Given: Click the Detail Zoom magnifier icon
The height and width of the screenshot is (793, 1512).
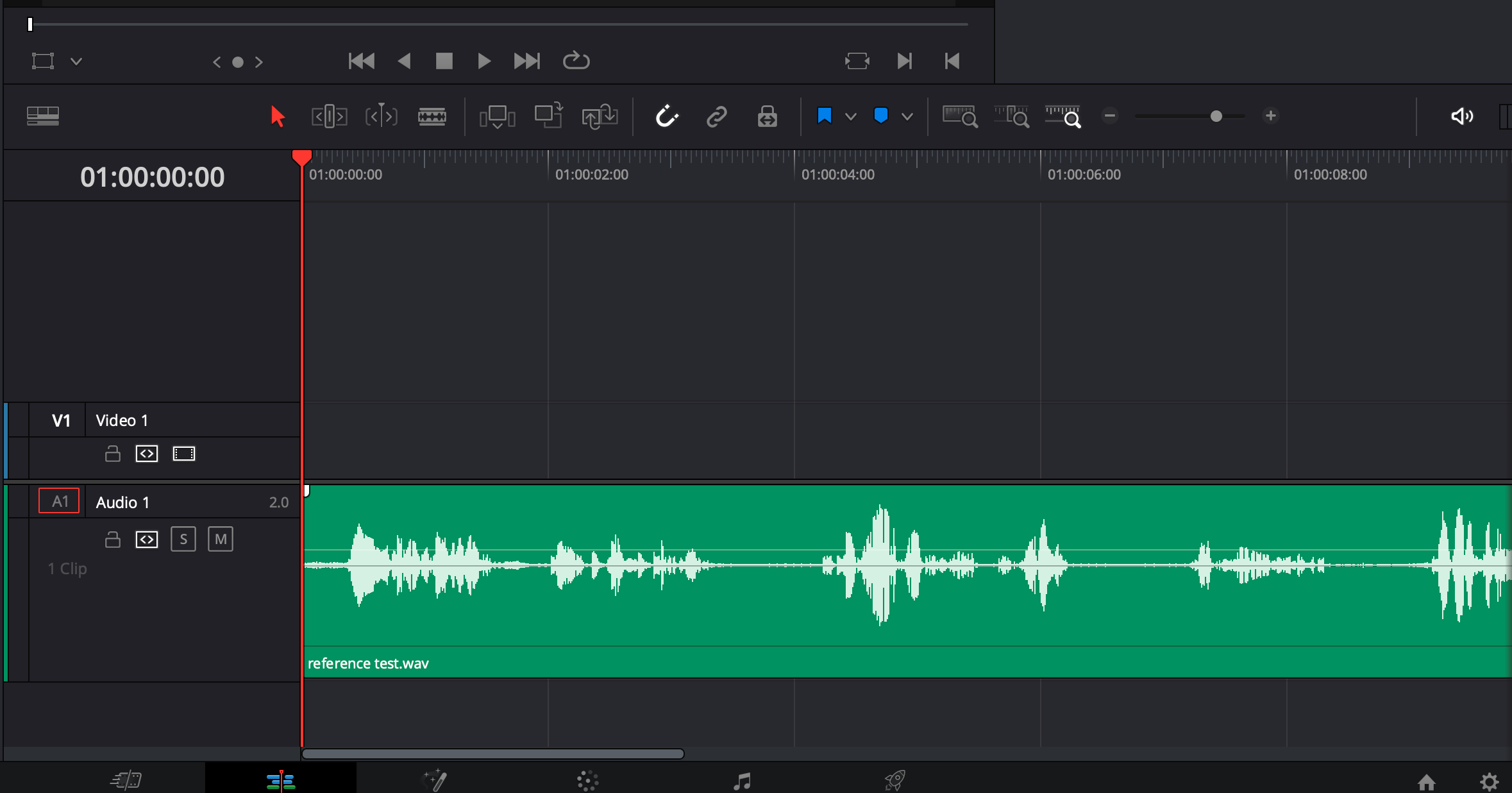Looking at the screenshot, I should 1011,116.
